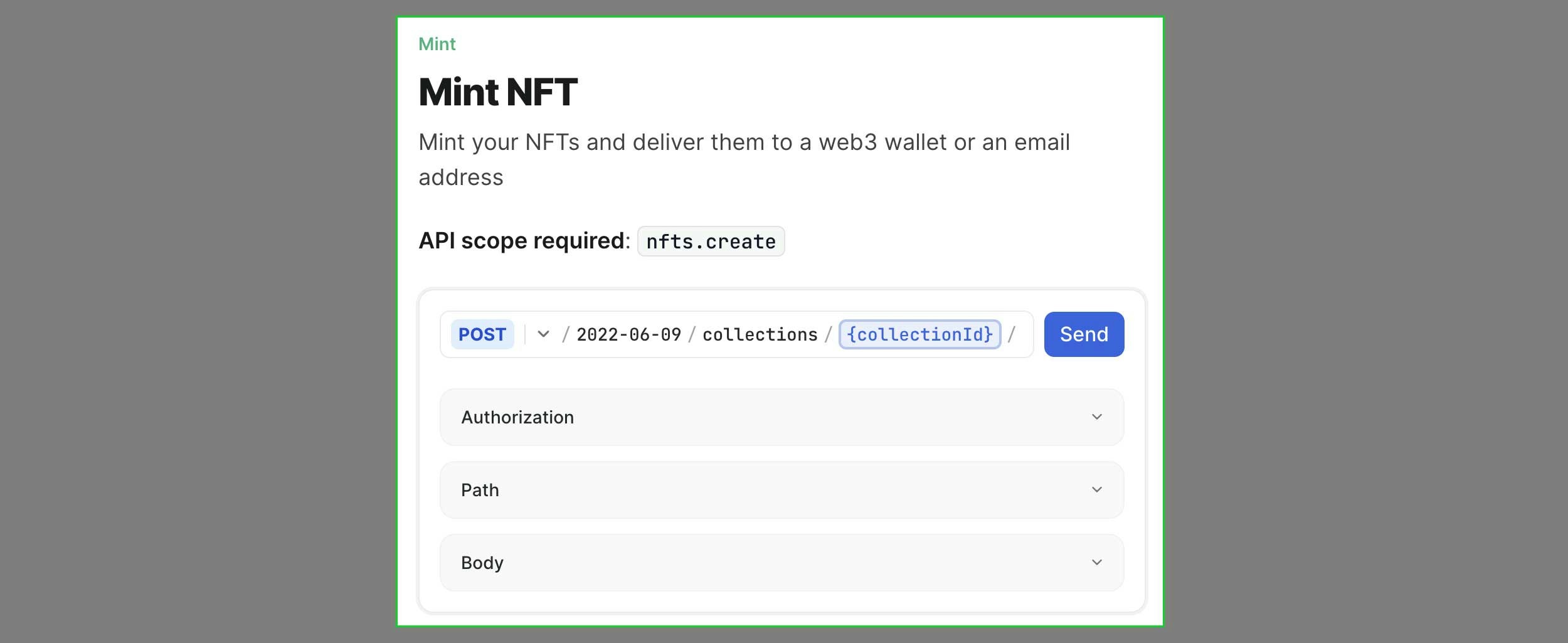Click the {collectionId} path parameter
Screen dimensions: 1568x643
[x=919, y=334]
